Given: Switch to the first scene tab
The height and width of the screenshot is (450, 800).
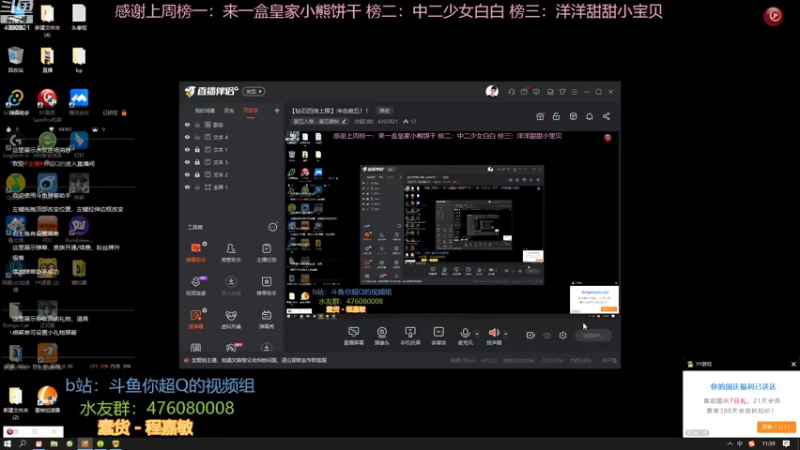Looking at the screenshot, I should click(x=205, y=111).
